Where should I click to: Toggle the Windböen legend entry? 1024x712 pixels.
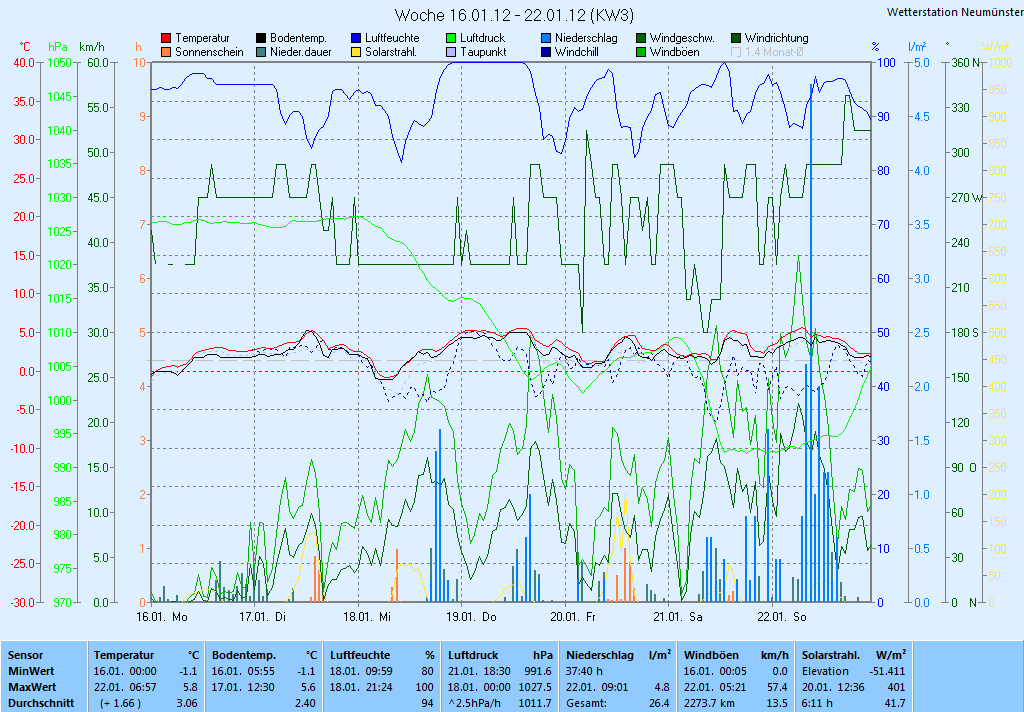(x=641, y=52)
